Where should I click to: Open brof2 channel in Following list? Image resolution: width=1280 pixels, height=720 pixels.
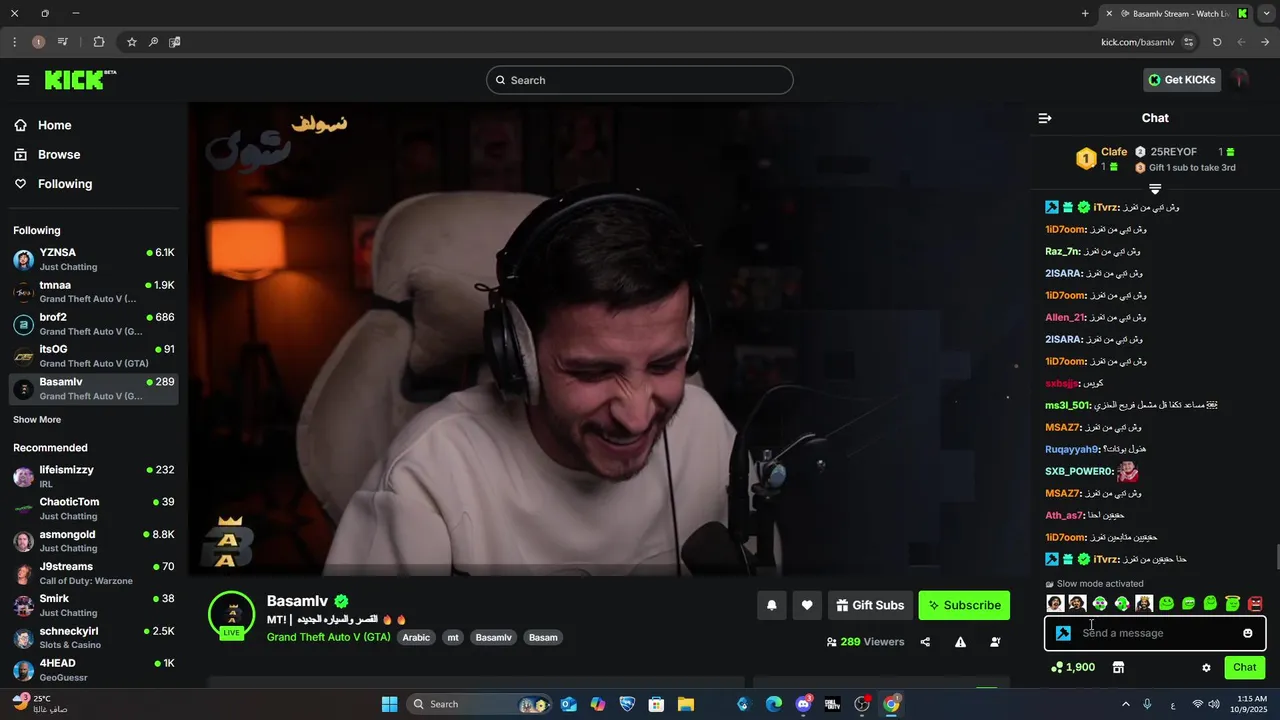coord(94,324)
